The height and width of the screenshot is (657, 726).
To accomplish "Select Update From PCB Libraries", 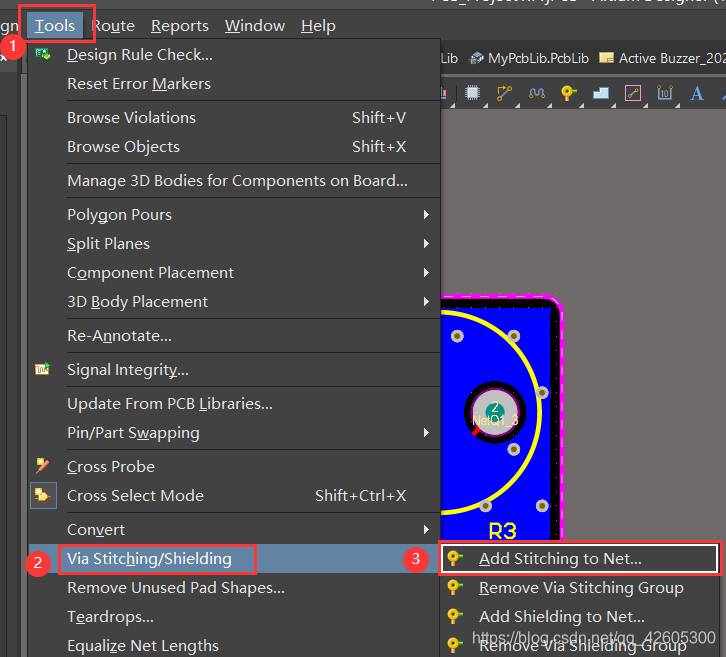I will point(233,404).
